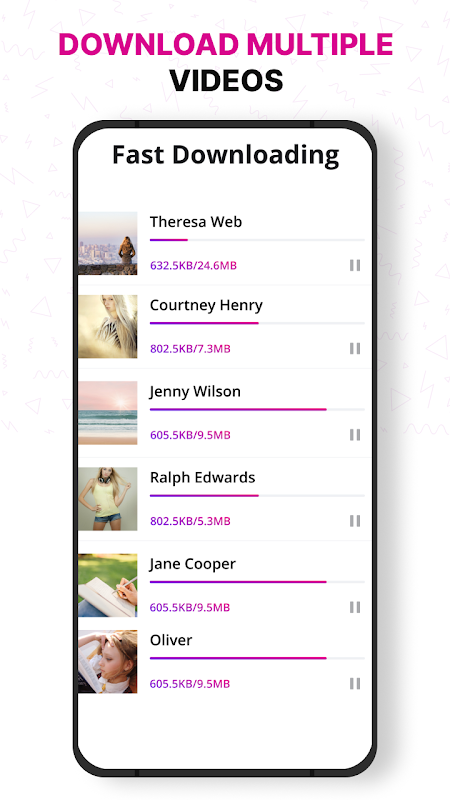450x800 pixels.
Task: Open Theresa Web video thumbnail
Action: coord(108,243)
